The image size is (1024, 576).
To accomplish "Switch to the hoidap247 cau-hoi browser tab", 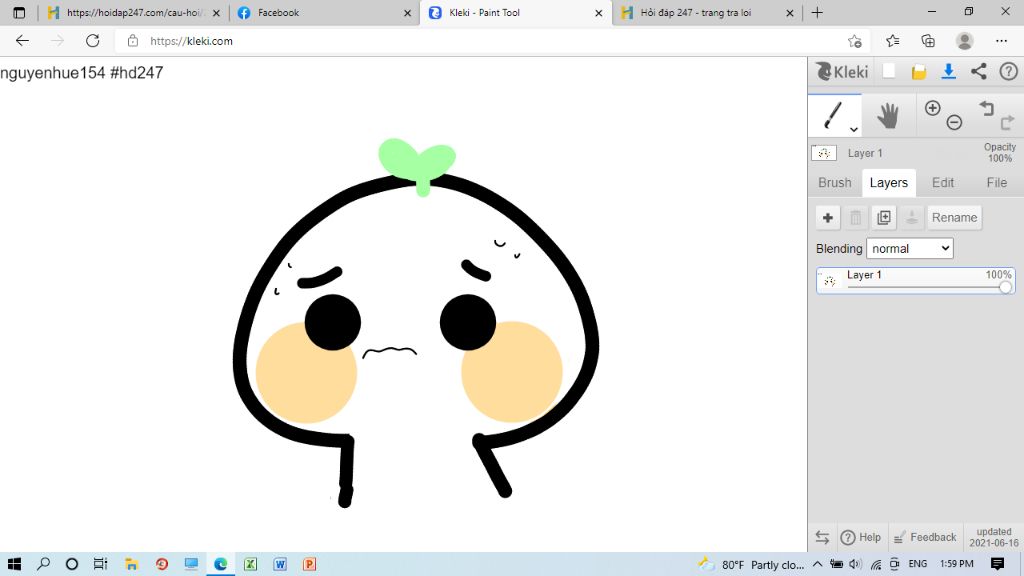I will (x=136, y=12).
